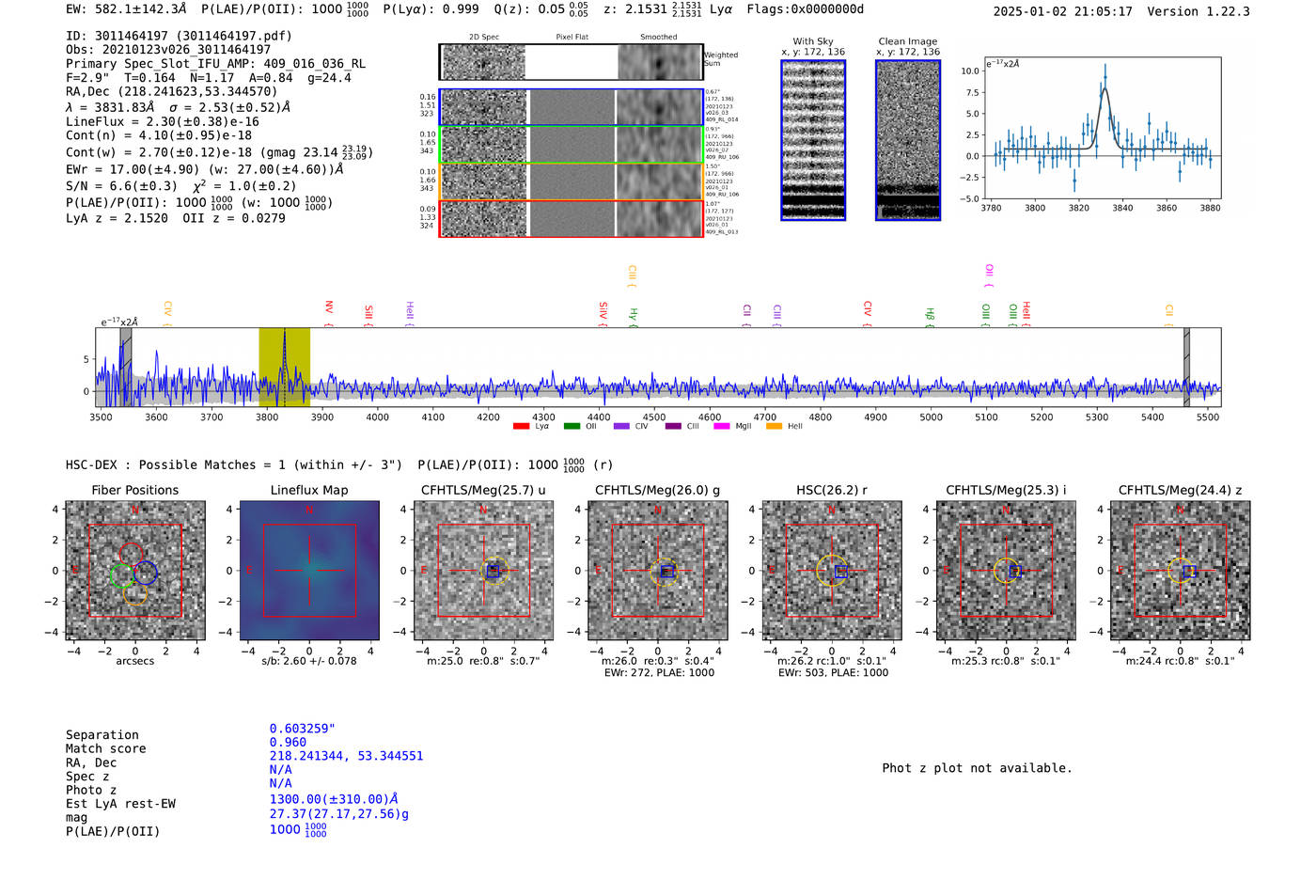Click the timestamp 2025-01-02 21:05:17
Image resolution: width=1316 pixels, height=896 pixels.
[x=1063, y=11]
